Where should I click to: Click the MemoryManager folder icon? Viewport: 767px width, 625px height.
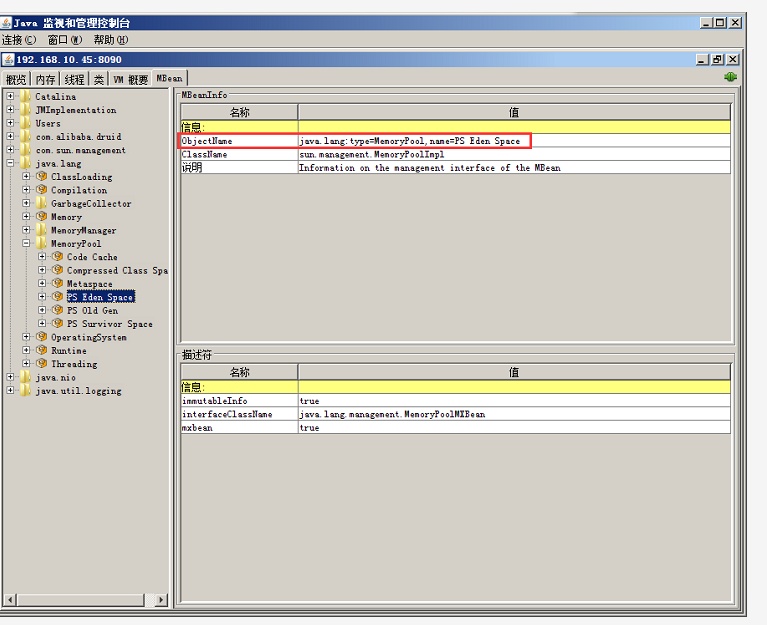click(42, 230)
